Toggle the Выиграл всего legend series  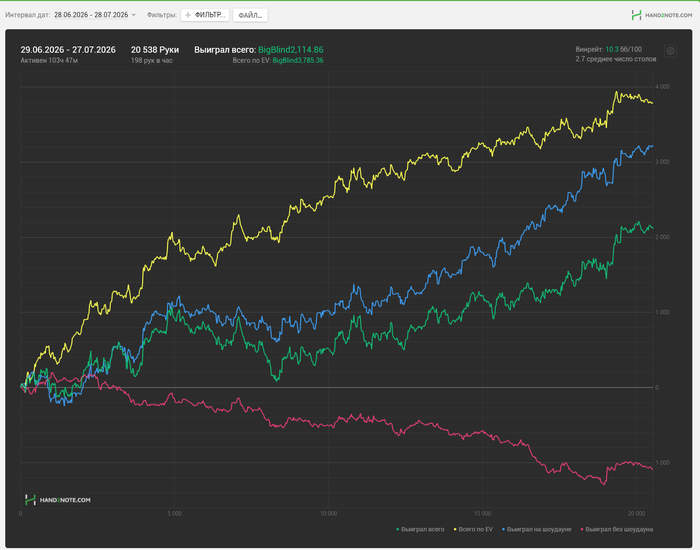coord(420,529)
